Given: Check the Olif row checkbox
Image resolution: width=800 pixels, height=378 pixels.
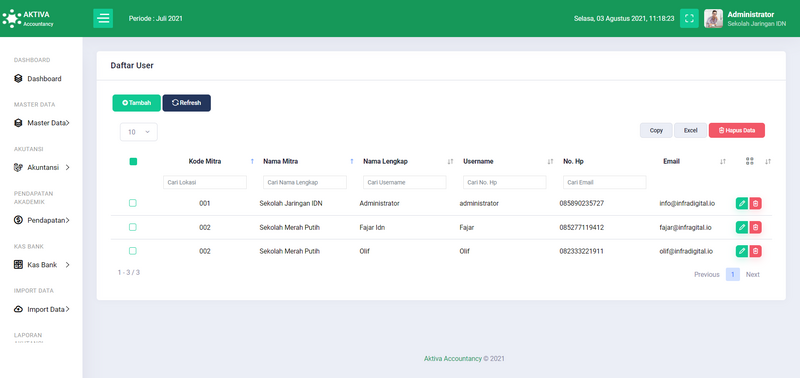Looking at the screenshot, I should tap(133, 251).
